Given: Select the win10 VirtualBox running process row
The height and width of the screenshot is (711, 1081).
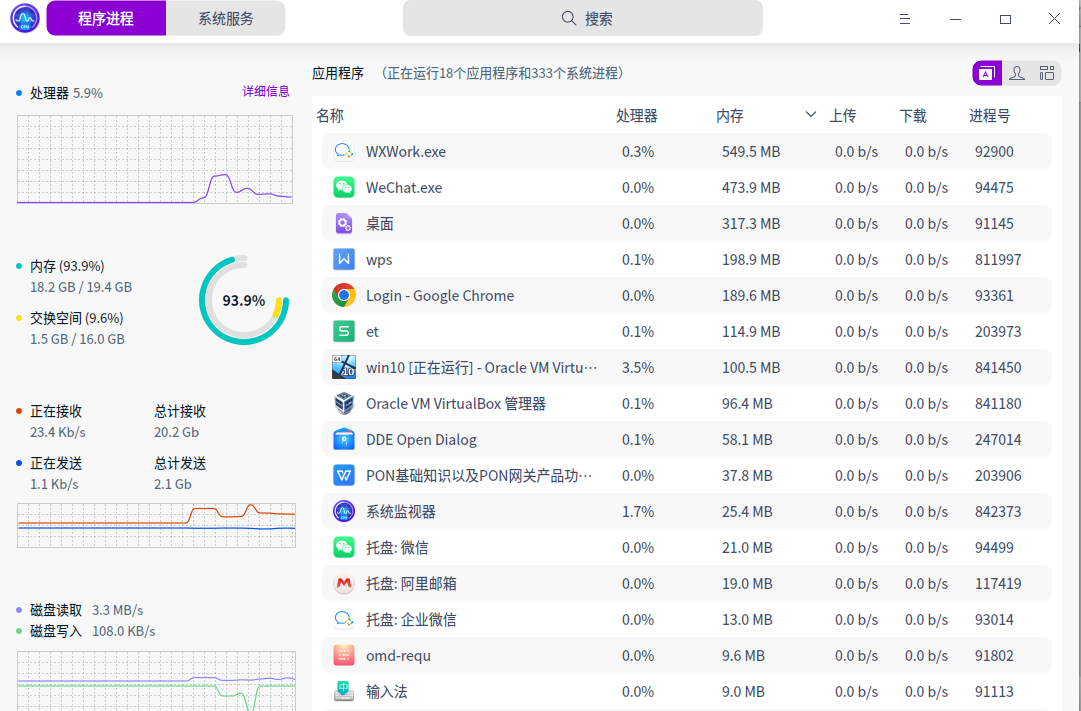Looking at the screenshot, I should click(x=600, y=367).
